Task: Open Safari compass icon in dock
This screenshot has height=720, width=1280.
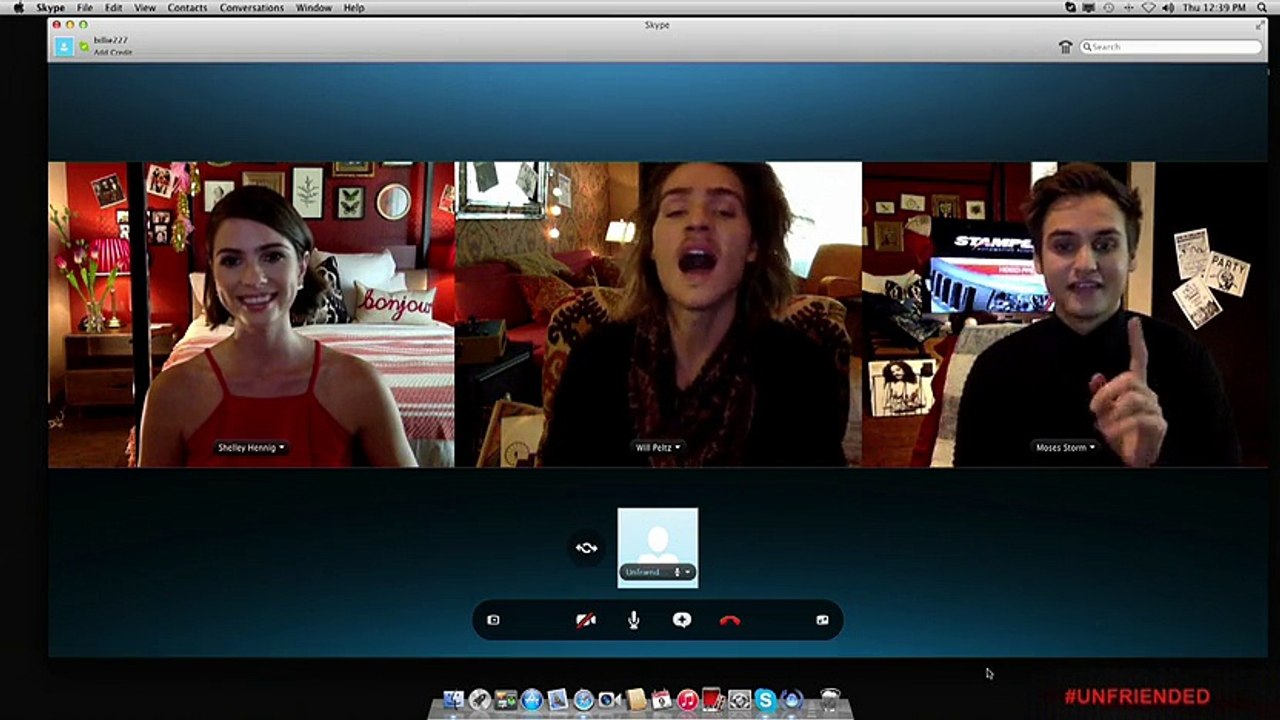Action: pos(584,699)
